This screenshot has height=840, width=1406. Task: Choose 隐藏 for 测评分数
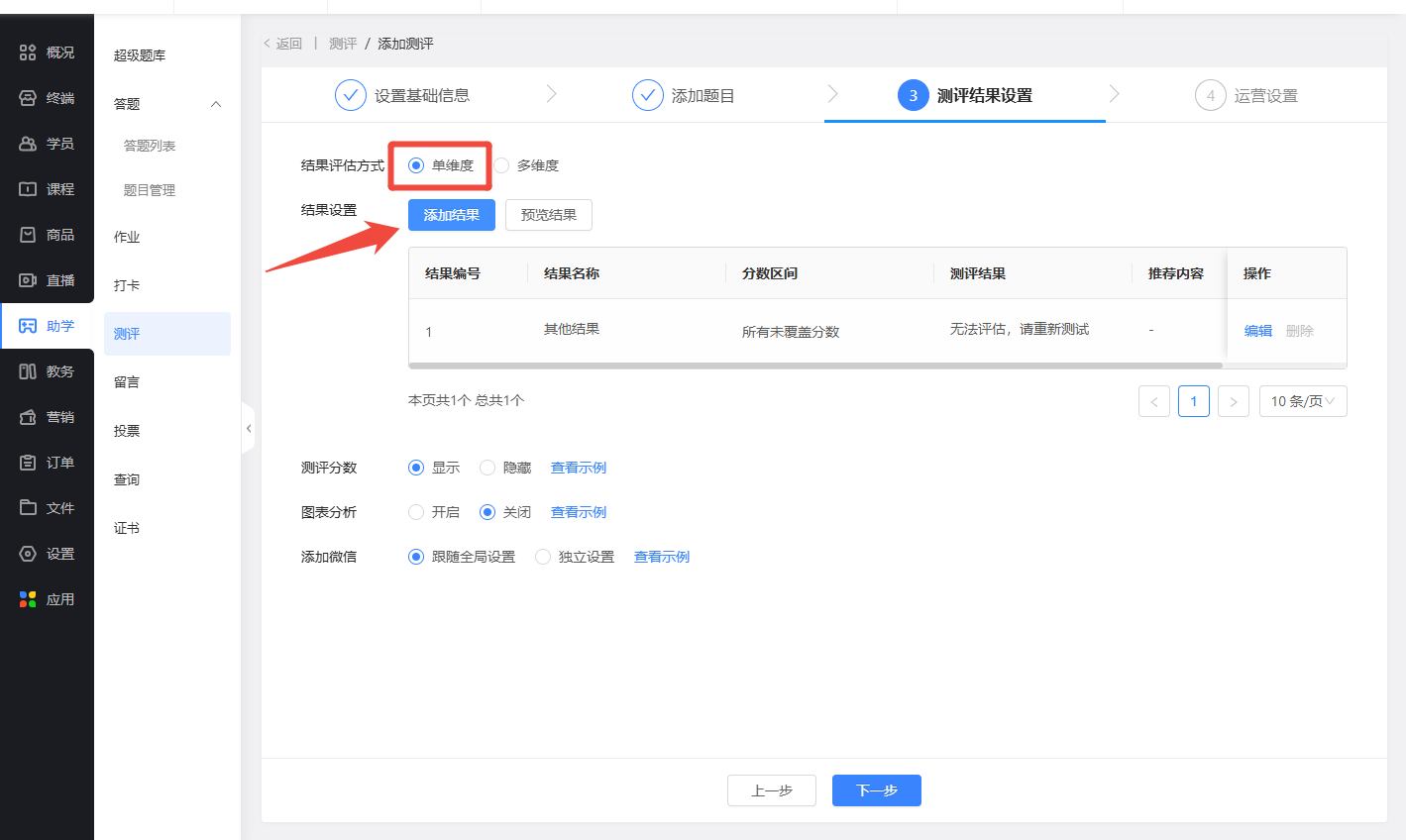pyautogui.click(x=487, y=468)
